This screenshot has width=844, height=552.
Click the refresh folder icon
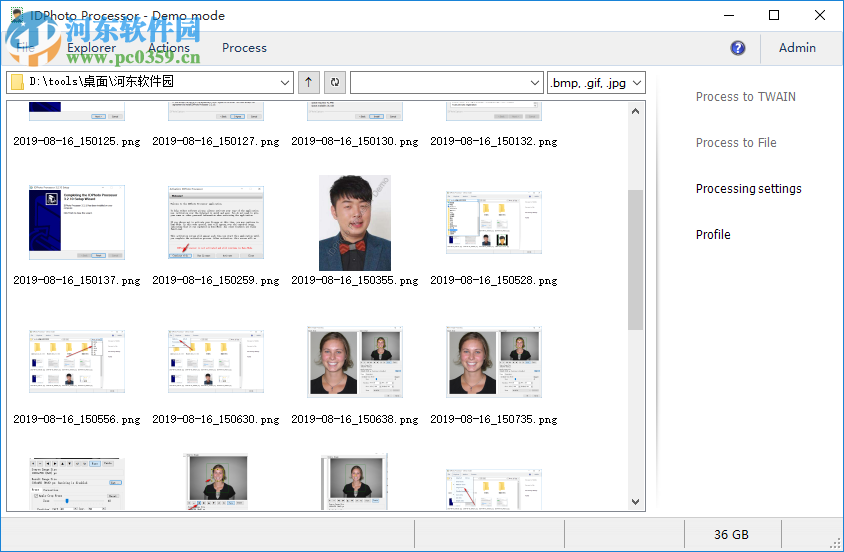(335, 82)
